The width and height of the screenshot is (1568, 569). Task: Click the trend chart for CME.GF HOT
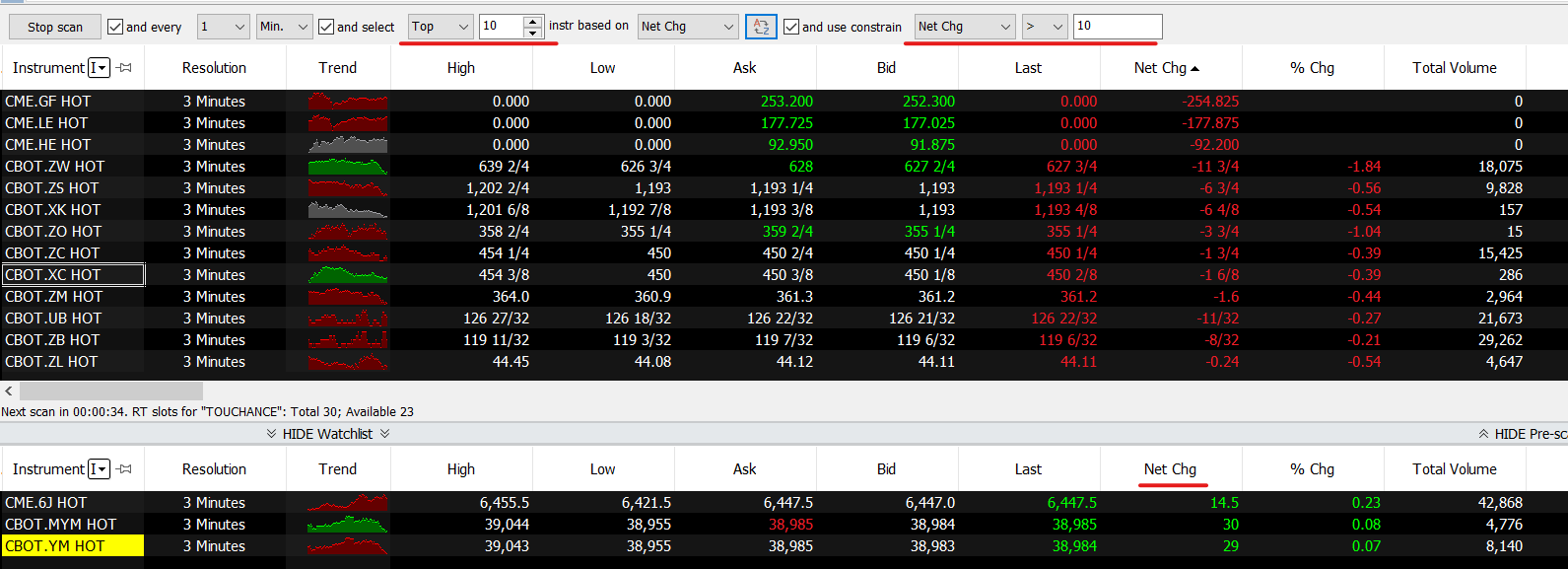pos(348,102)
